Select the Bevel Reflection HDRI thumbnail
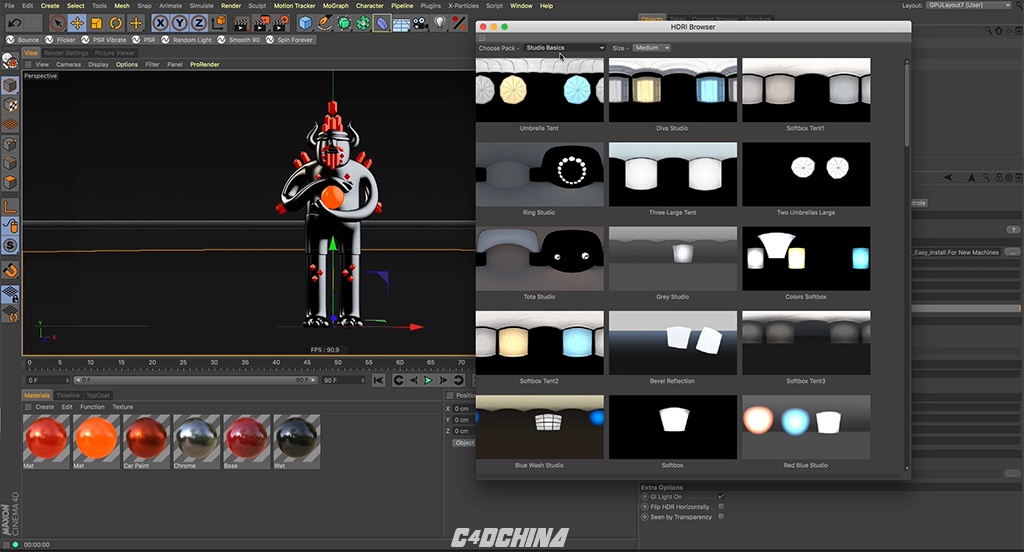Viewport: 1024px width, 552px height. pos(673,342)
